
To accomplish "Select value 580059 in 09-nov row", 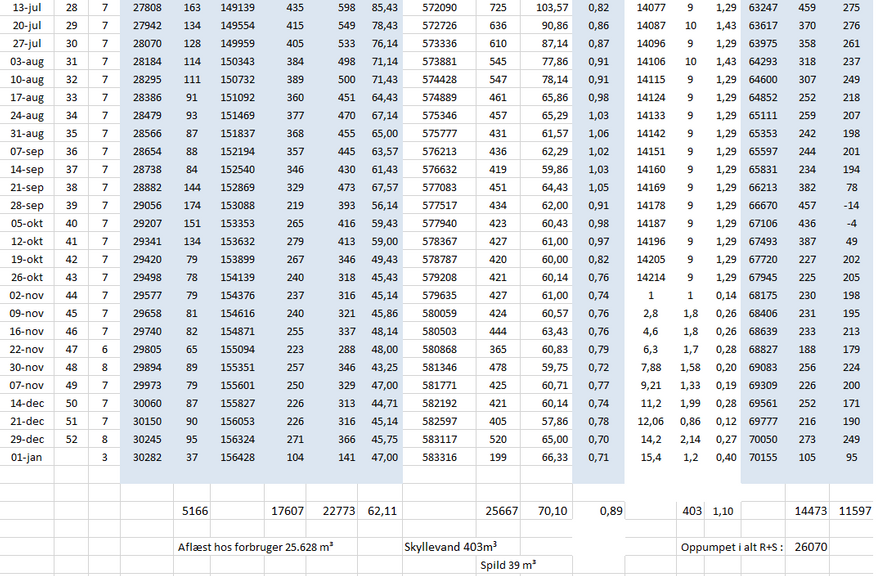I will (439, 313).
